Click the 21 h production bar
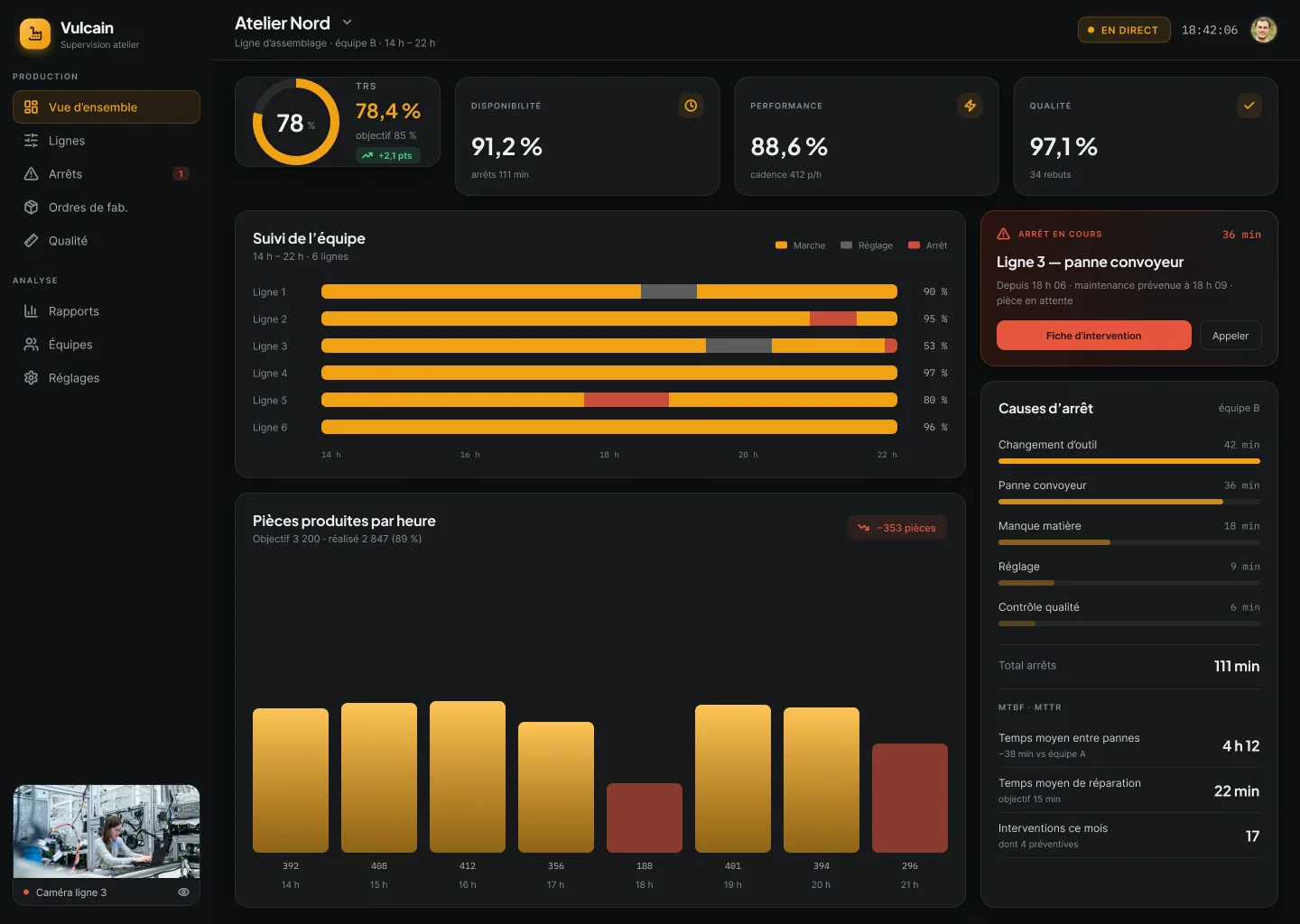The height and width of the screenshot is (924, 1300). pos(910,798)
